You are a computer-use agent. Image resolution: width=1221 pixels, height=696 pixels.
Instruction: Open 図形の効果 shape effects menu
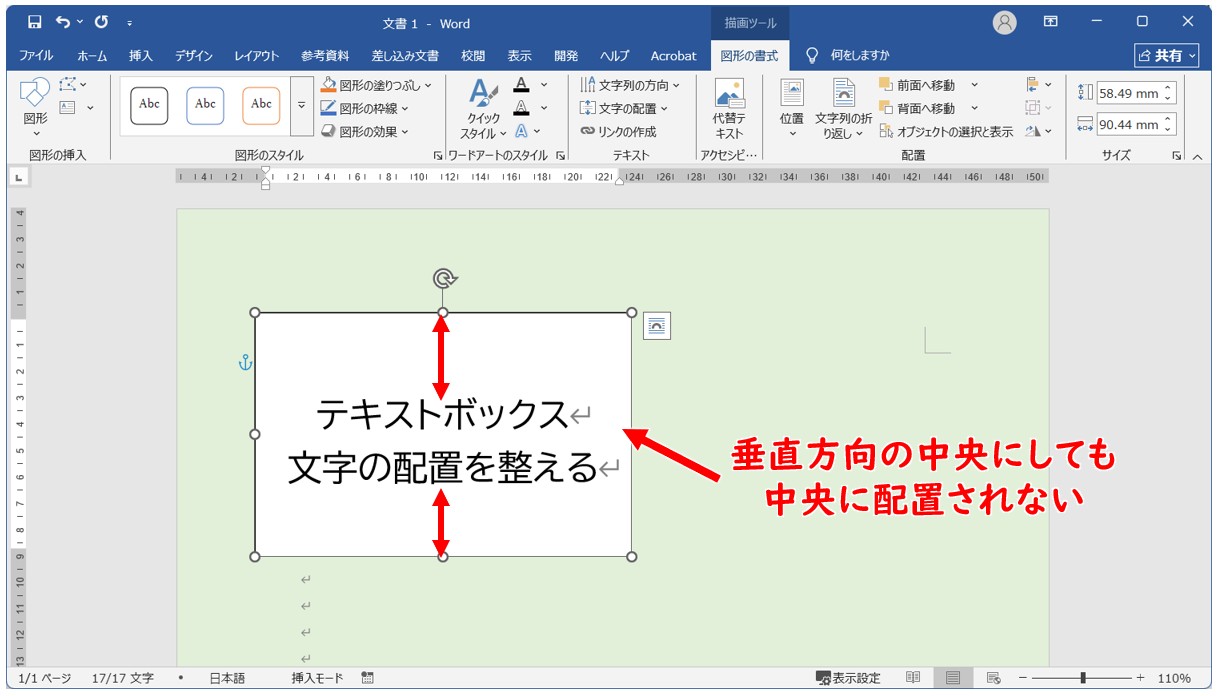coord(365,131)
